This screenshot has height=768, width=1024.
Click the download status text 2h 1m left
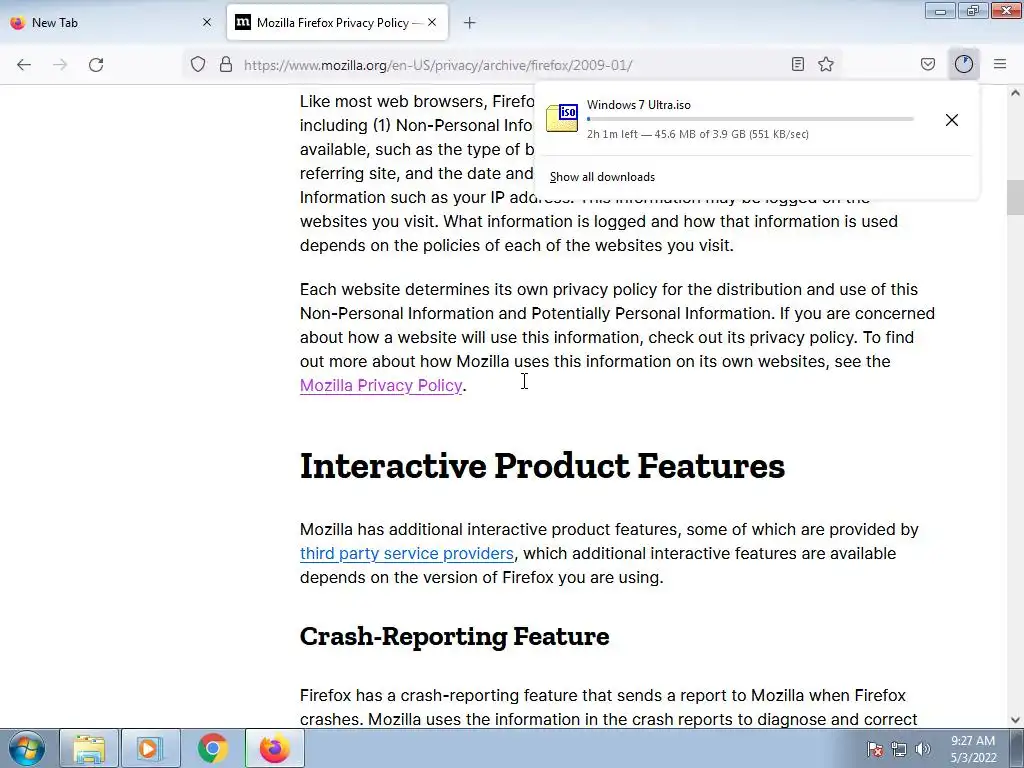[x=697, y=134]
